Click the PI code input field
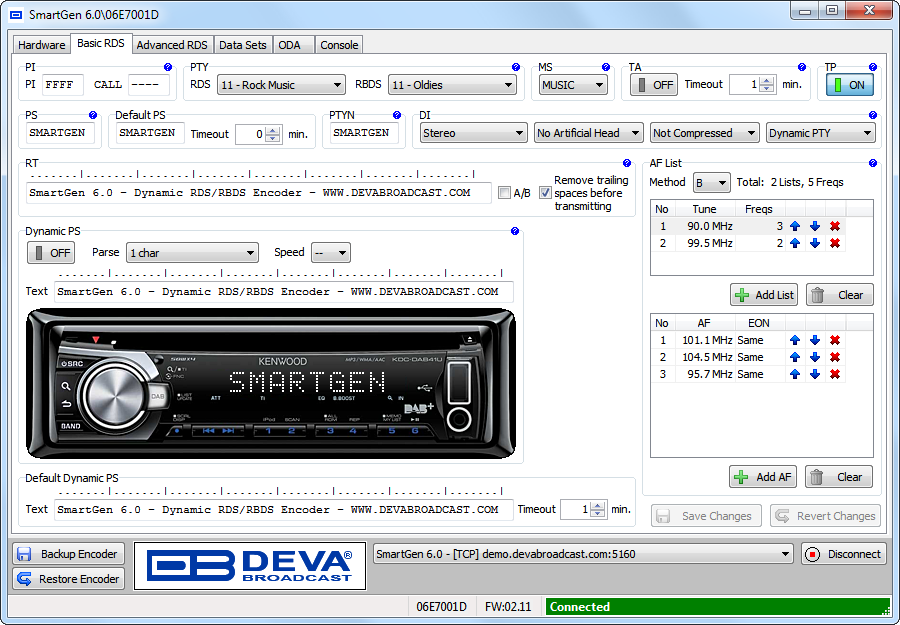This screenshot has height=625, width=900. pyautogui.click(x=63, y=85)
